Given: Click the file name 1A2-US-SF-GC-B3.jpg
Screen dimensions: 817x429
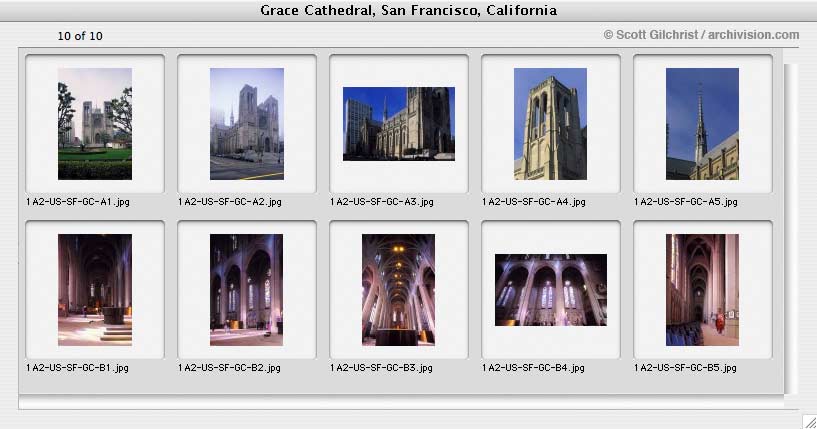Looking at the screenshot, I should point(381,367).
